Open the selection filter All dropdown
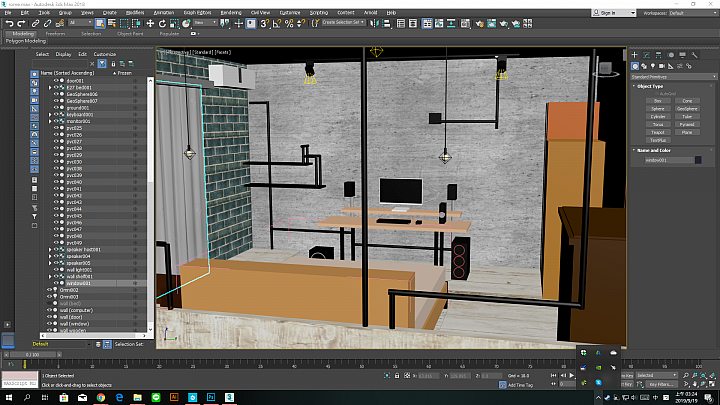 (80, 22)
